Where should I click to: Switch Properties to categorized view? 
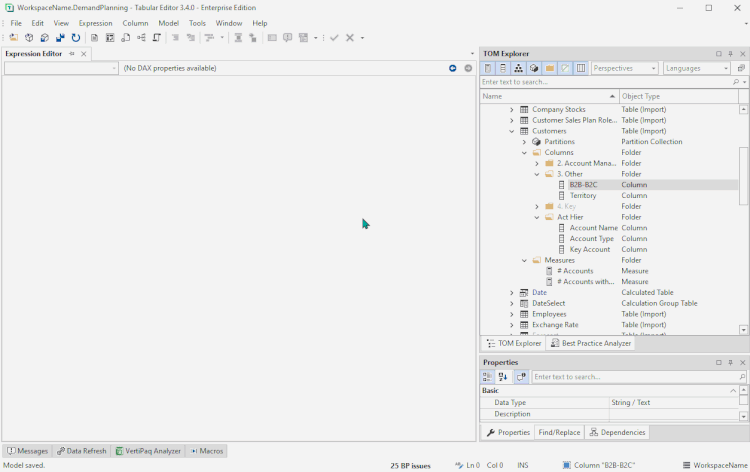coord(487,377)
